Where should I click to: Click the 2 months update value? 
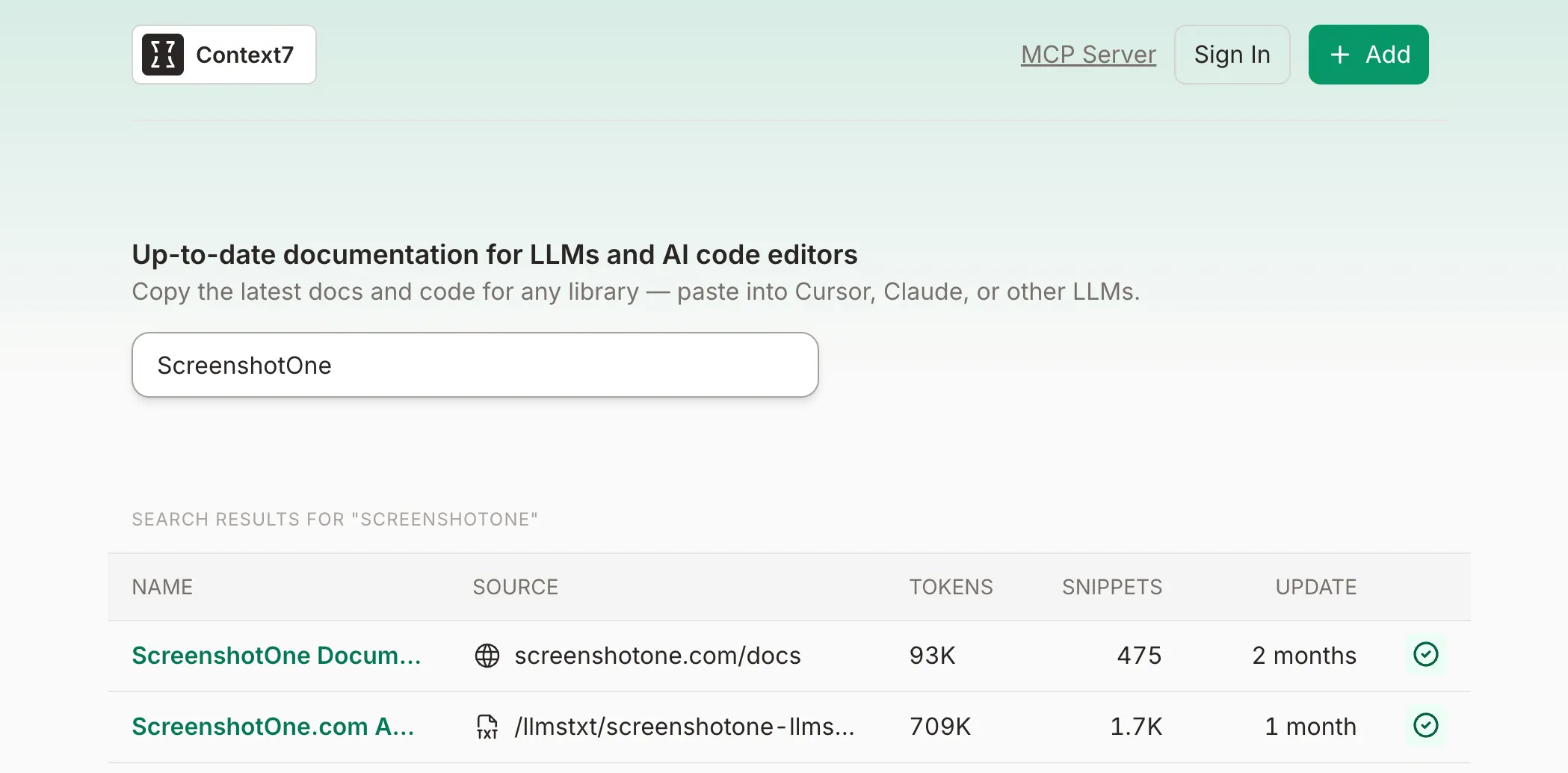(x=1304, y=656)
